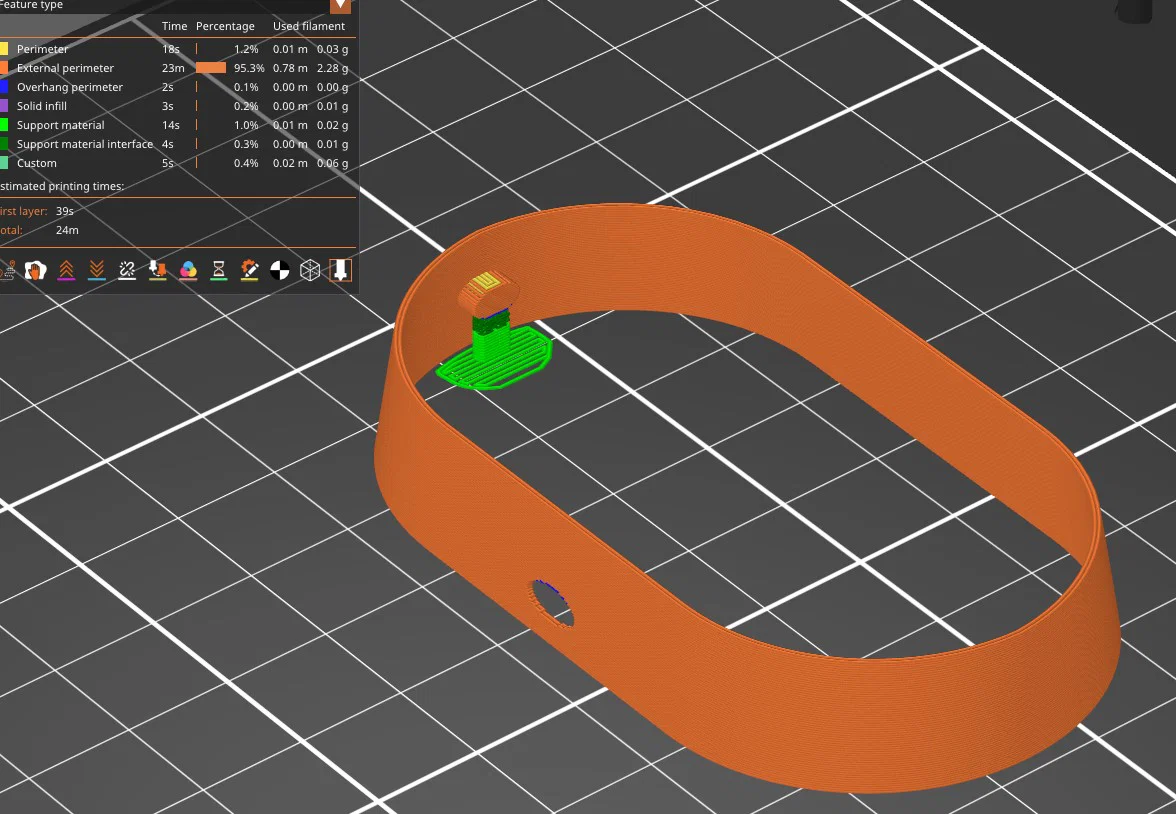Toggle seams broken-link icon
Image resolution: width=1176 pixels, height=814 pixels.
127,270
